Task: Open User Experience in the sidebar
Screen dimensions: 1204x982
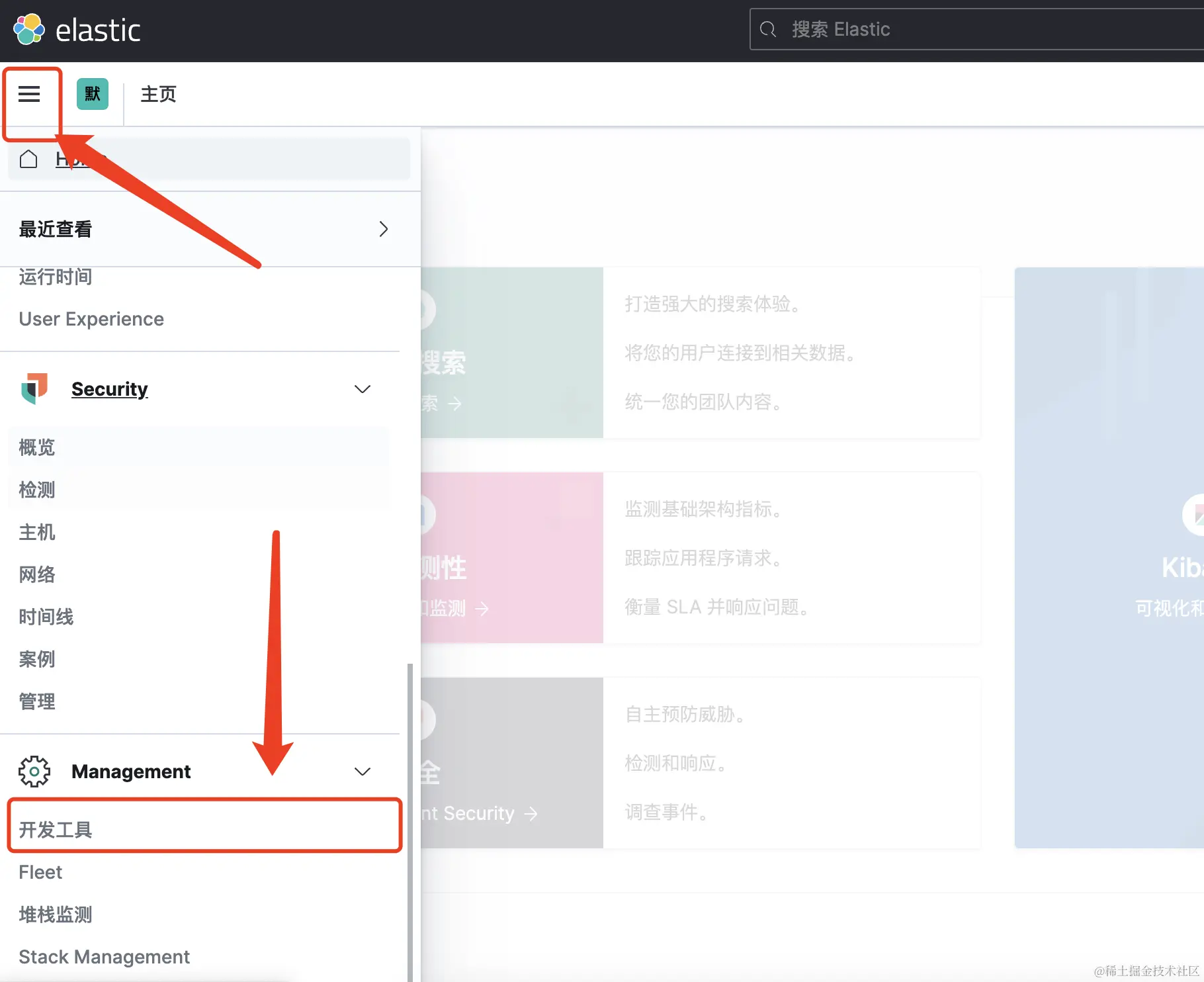Action: tap(91, 319)
